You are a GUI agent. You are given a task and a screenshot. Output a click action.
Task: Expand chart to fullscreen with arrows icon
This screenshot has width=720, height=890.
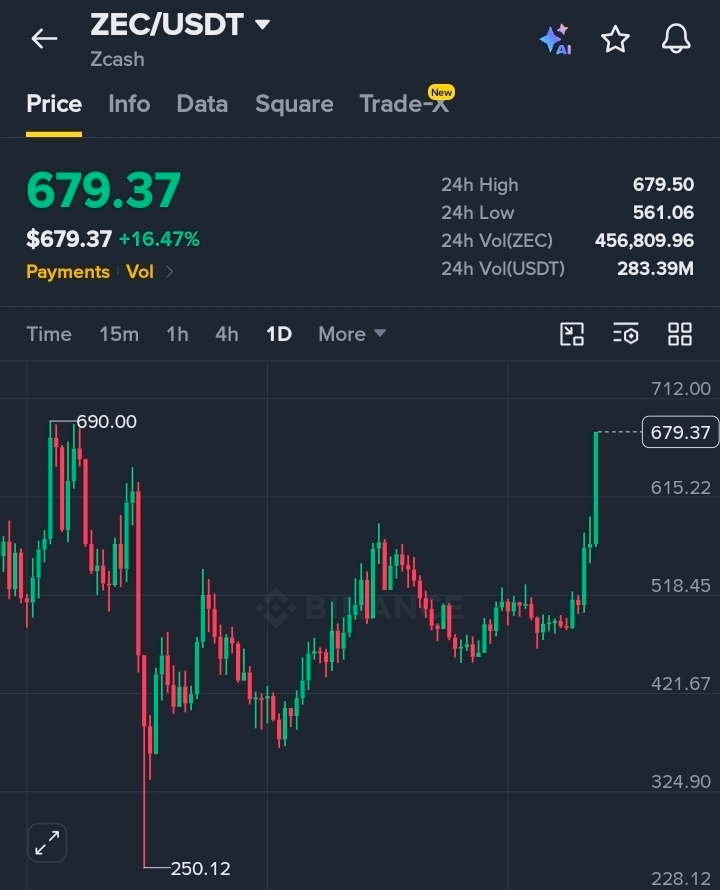tap(47, 842)
